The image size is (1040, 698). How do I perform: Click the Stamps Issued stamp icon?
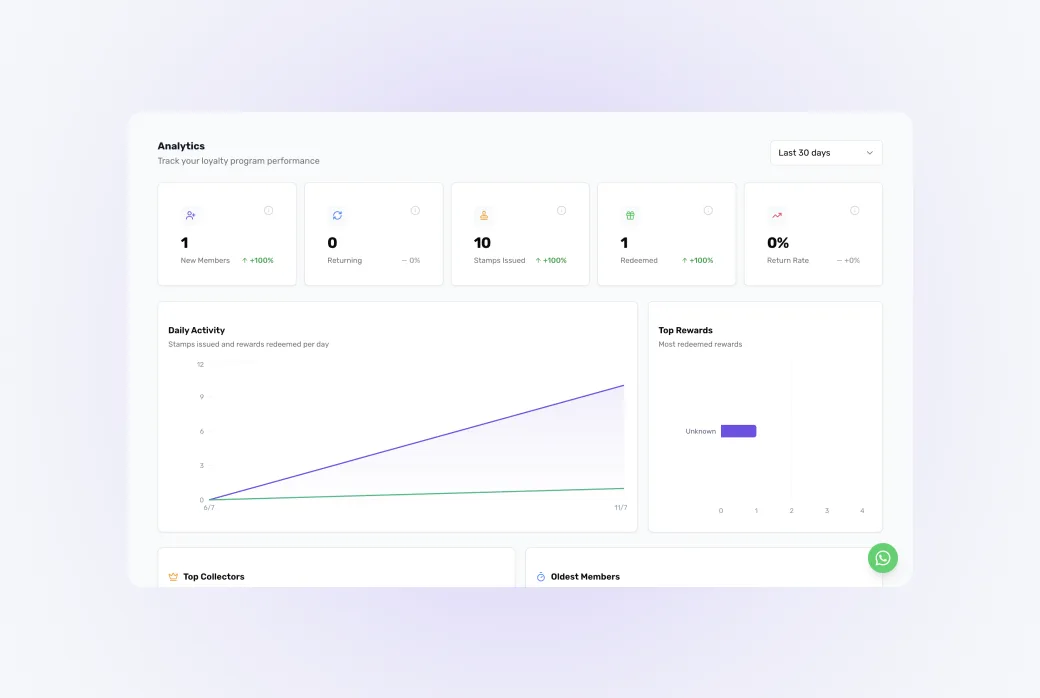tap(484, 215)
